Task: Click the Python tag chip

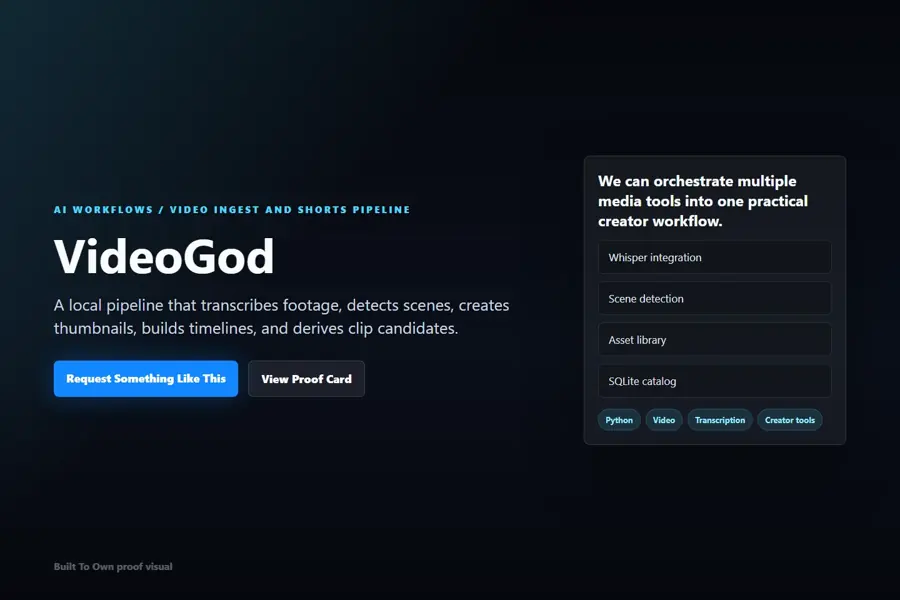Action: (619, 420)
